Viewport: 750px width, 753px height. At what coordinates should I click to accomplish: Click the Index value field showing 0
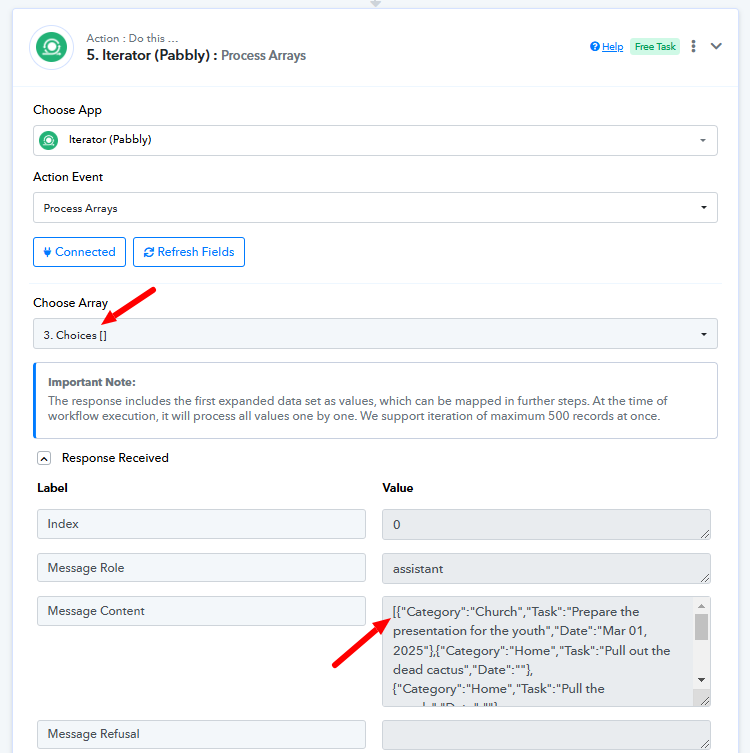point(546,524)
